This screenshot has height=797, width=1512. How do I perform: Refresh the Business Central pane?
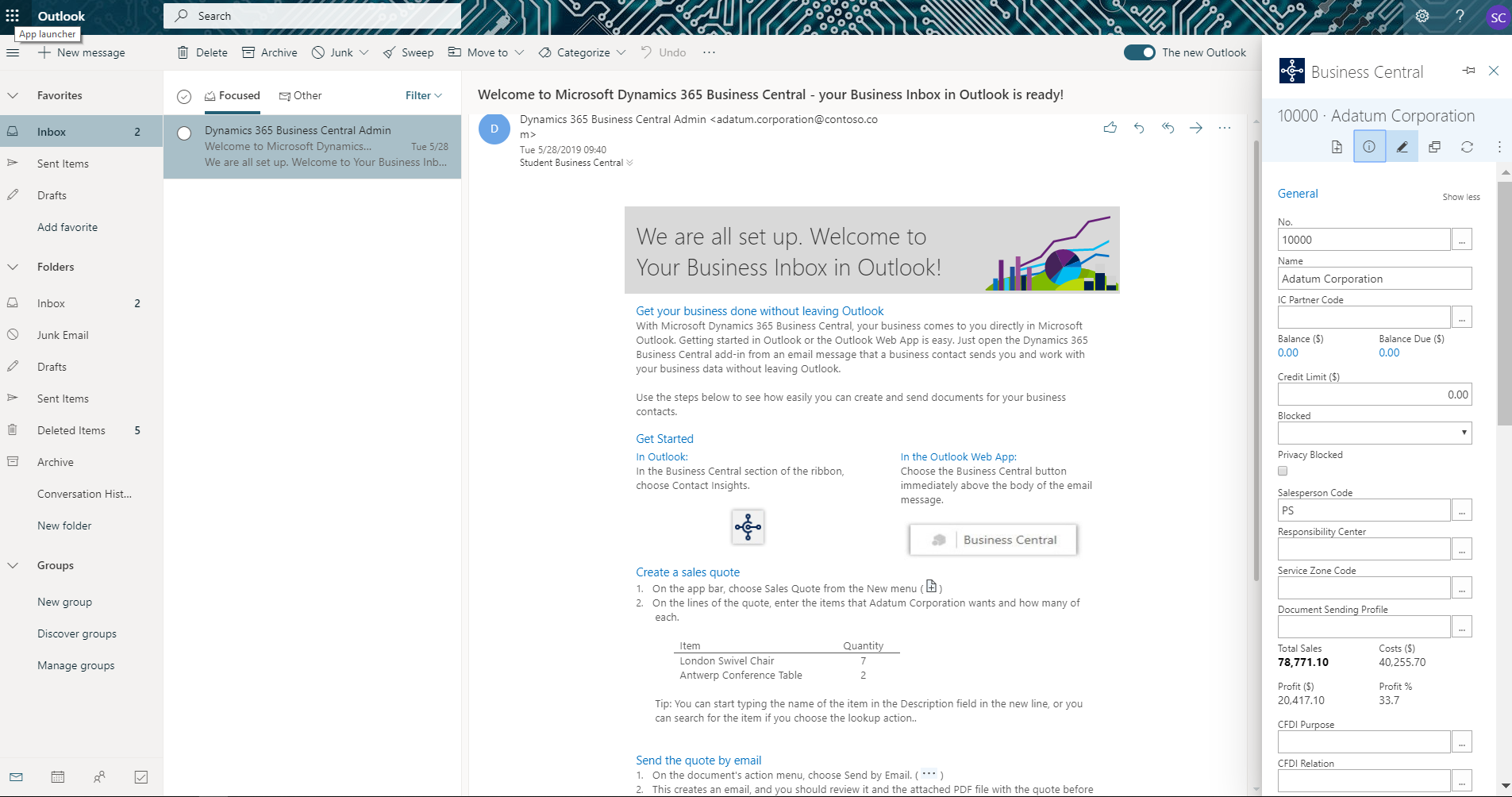1467,147
